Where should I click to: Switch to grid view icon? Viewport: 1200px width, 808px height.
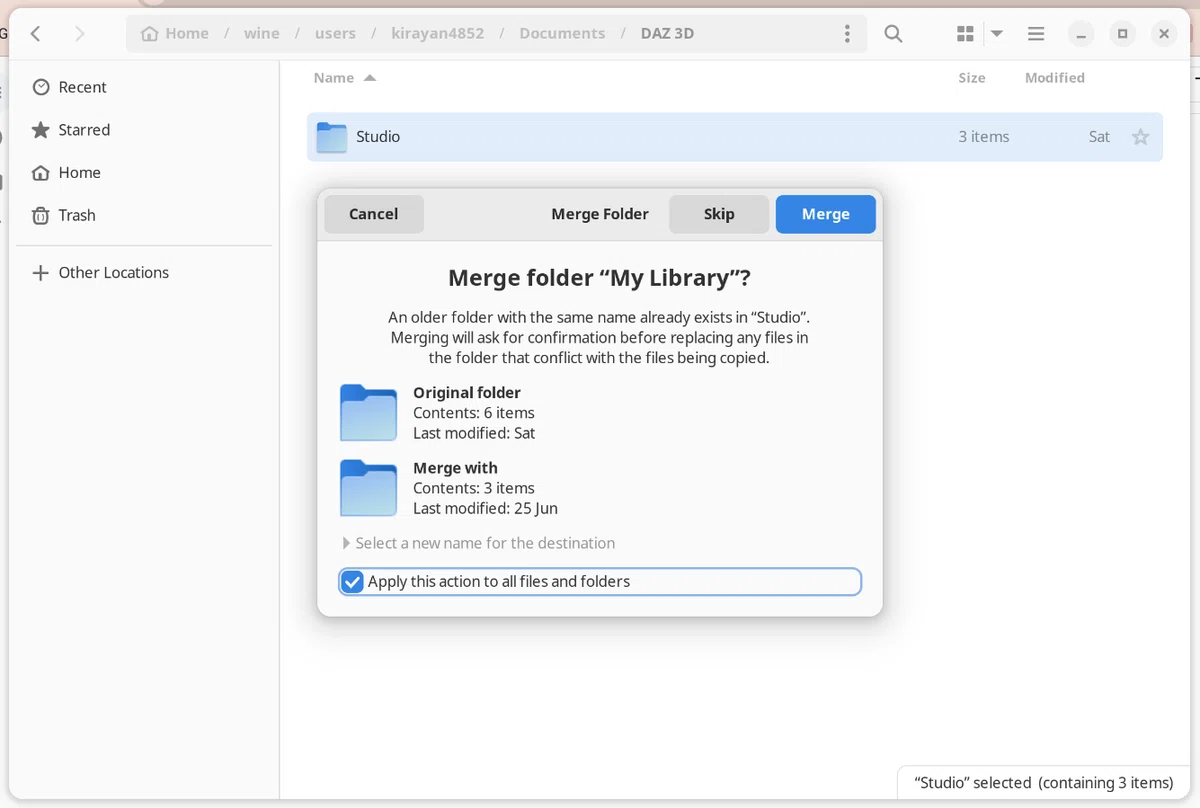click(965, 34)
